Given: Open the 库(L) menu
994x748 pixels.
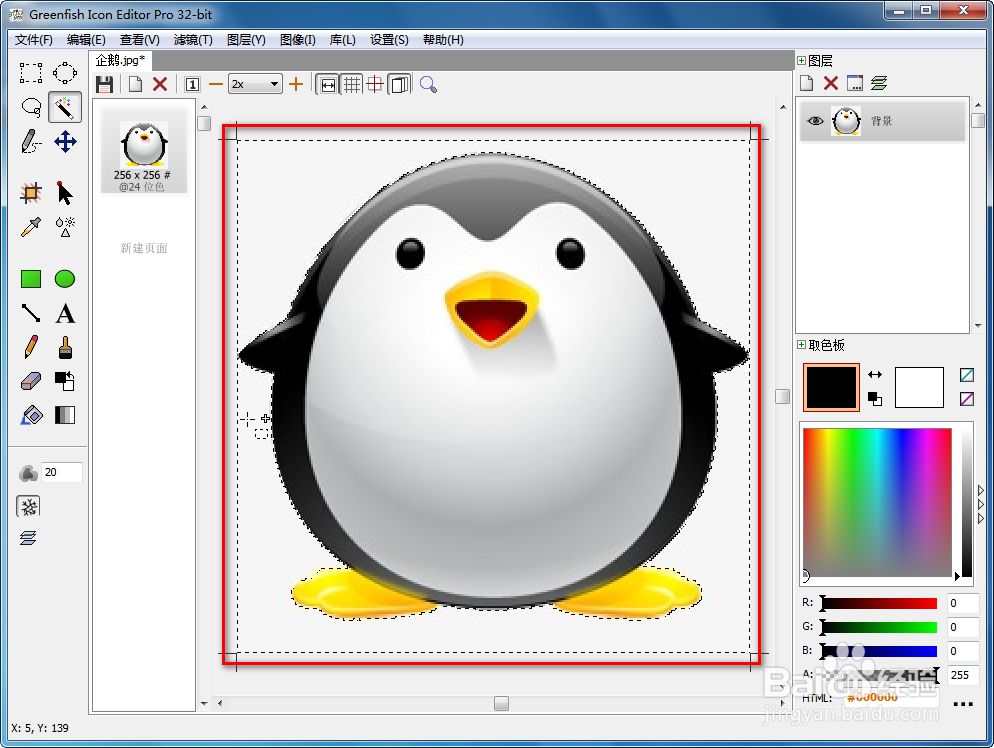Looking at the screenshot, I should pos(342,40).
